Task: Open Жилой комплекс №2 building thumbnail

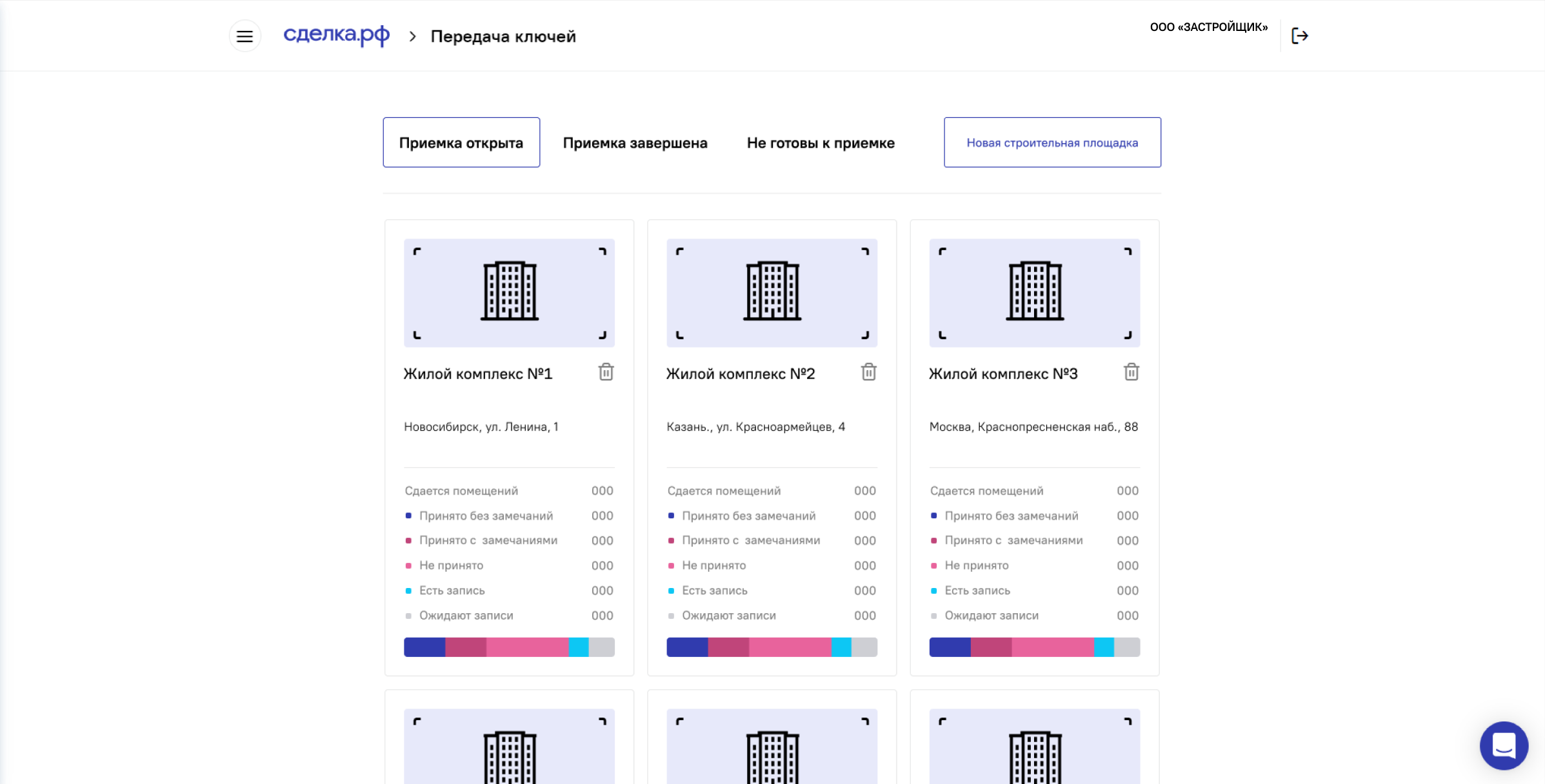Action: coord(772,293)
